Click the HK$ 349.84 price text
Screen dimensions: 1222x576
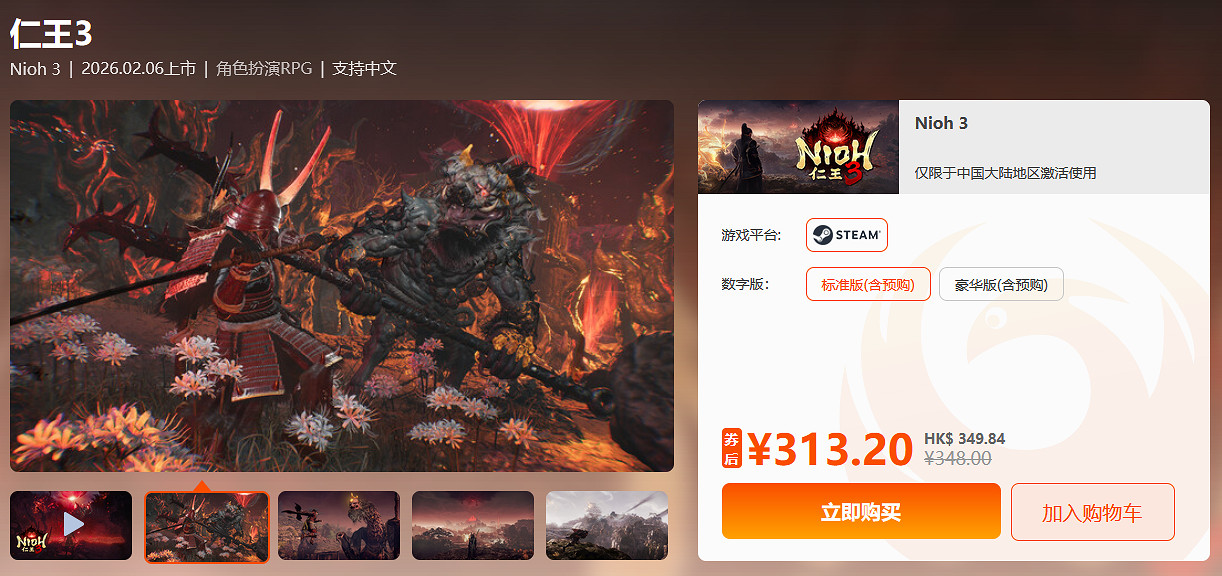(x=964, y=438)
